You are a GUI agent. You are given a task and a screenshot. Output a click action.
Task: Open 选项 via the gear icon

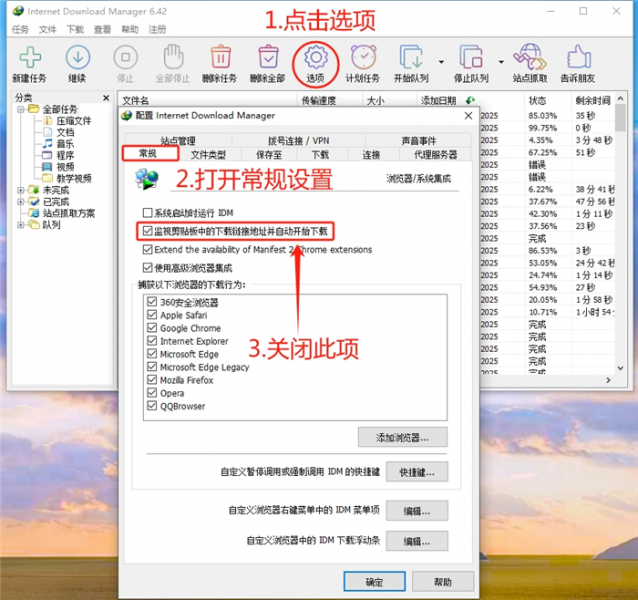tap(316, 57)
